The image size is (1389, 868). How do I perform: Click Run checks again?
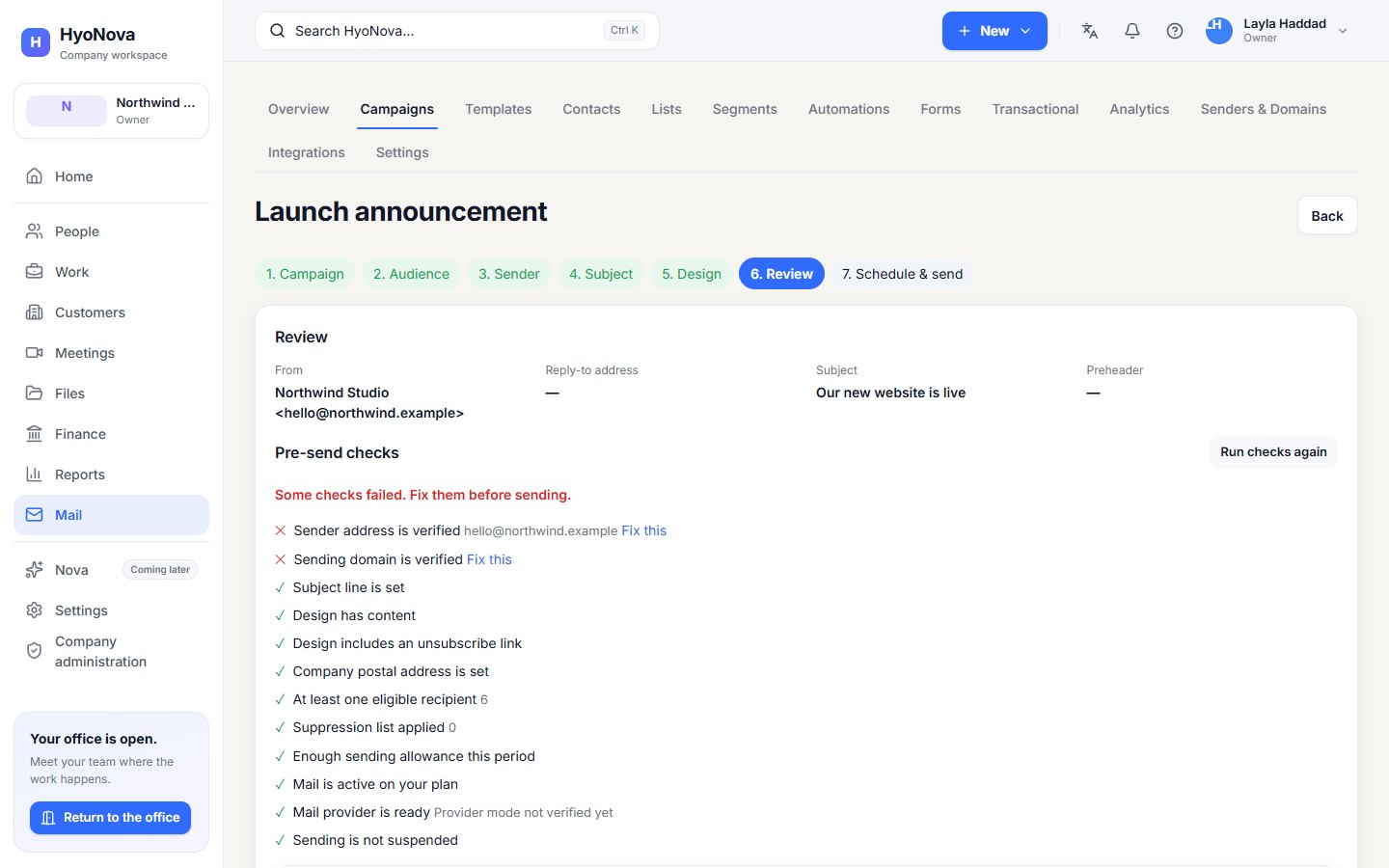pos(1273,452)
